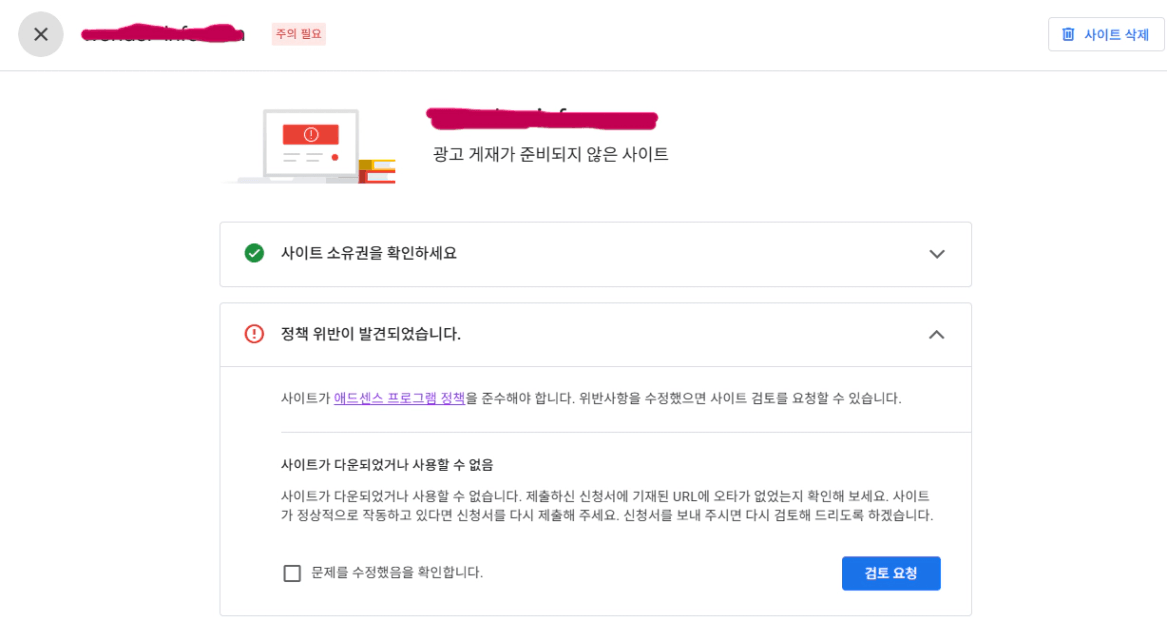The height and width of the screenshot is (641, 1167).
Task: Collapse the '정책 위반이 발견되었습니다' chevron
Action: 936,334
